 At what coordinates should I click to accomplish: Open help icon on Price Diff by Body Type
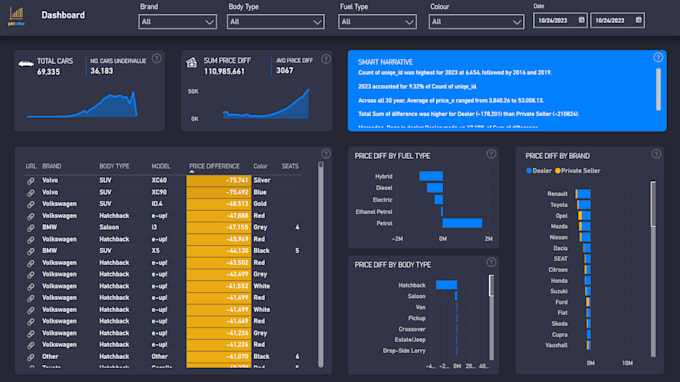(491, 262)
